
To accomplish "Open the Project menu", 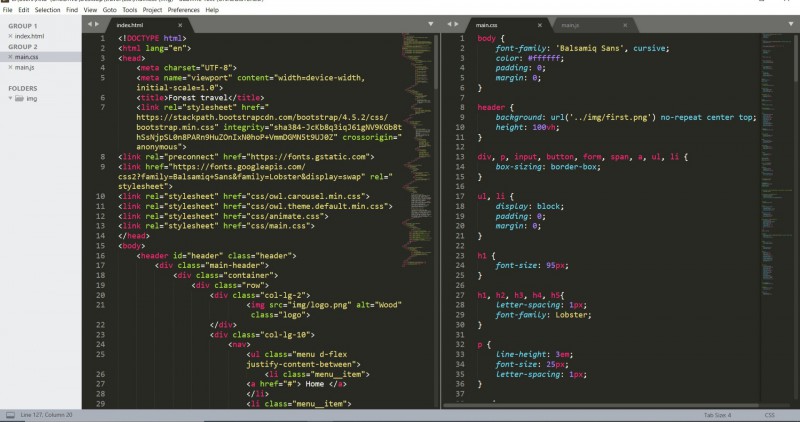I will coord(152,10).
